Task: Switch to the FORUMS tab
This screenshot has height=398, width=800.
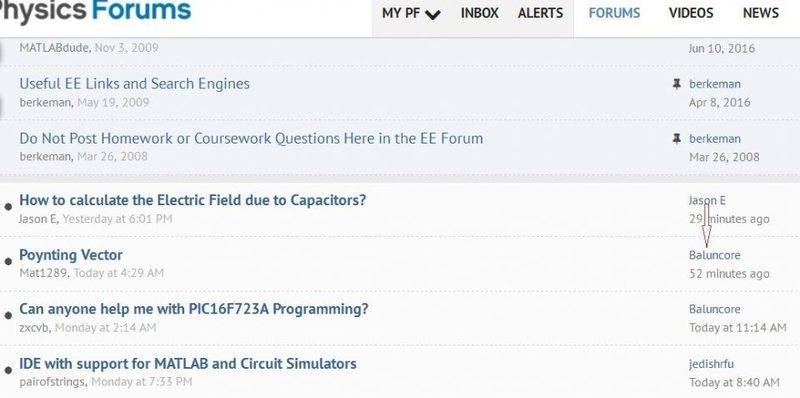Action: 614,13
